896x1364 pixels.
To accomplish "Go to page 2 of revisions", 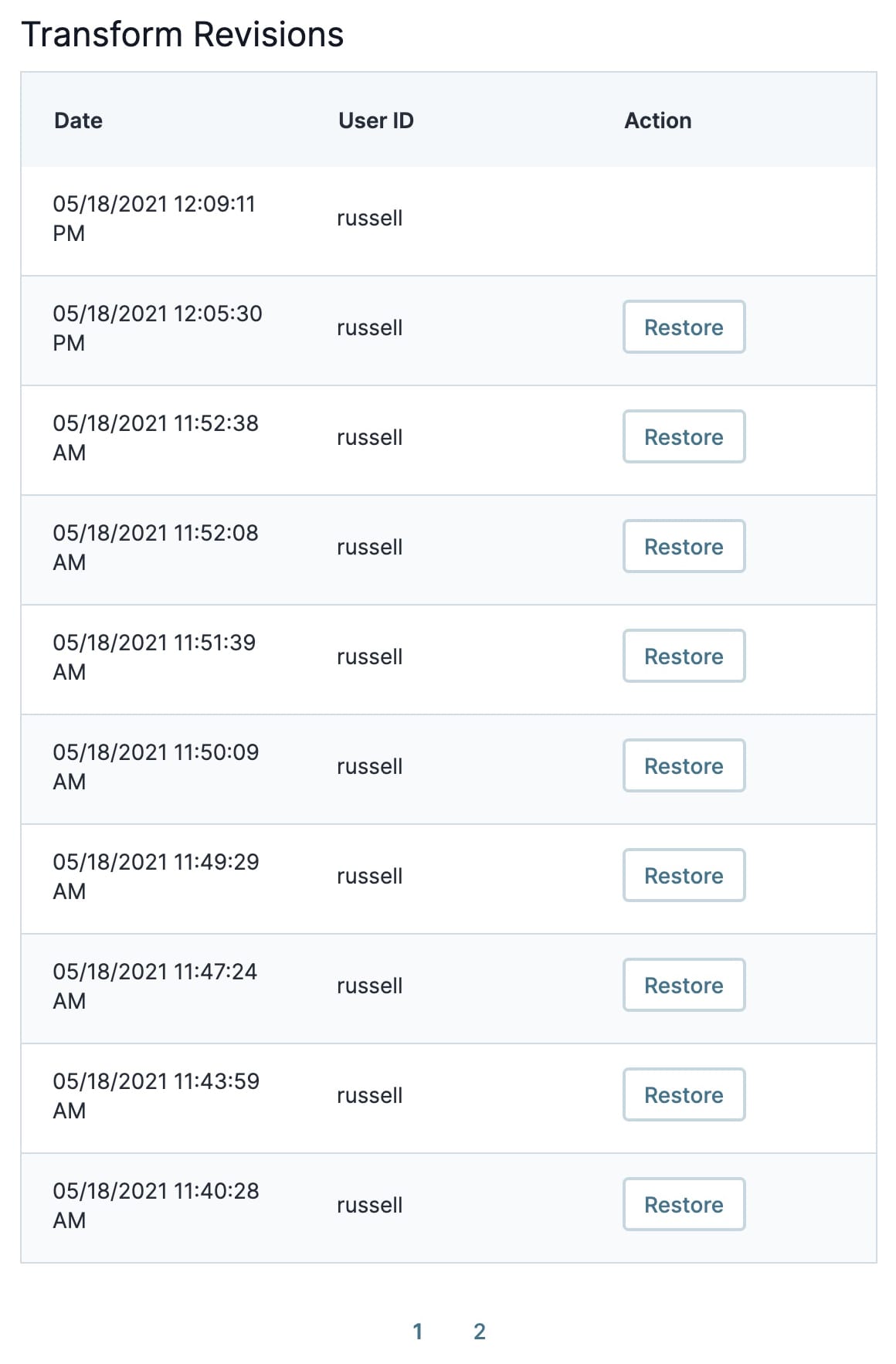I will [x=480, y=1332].
